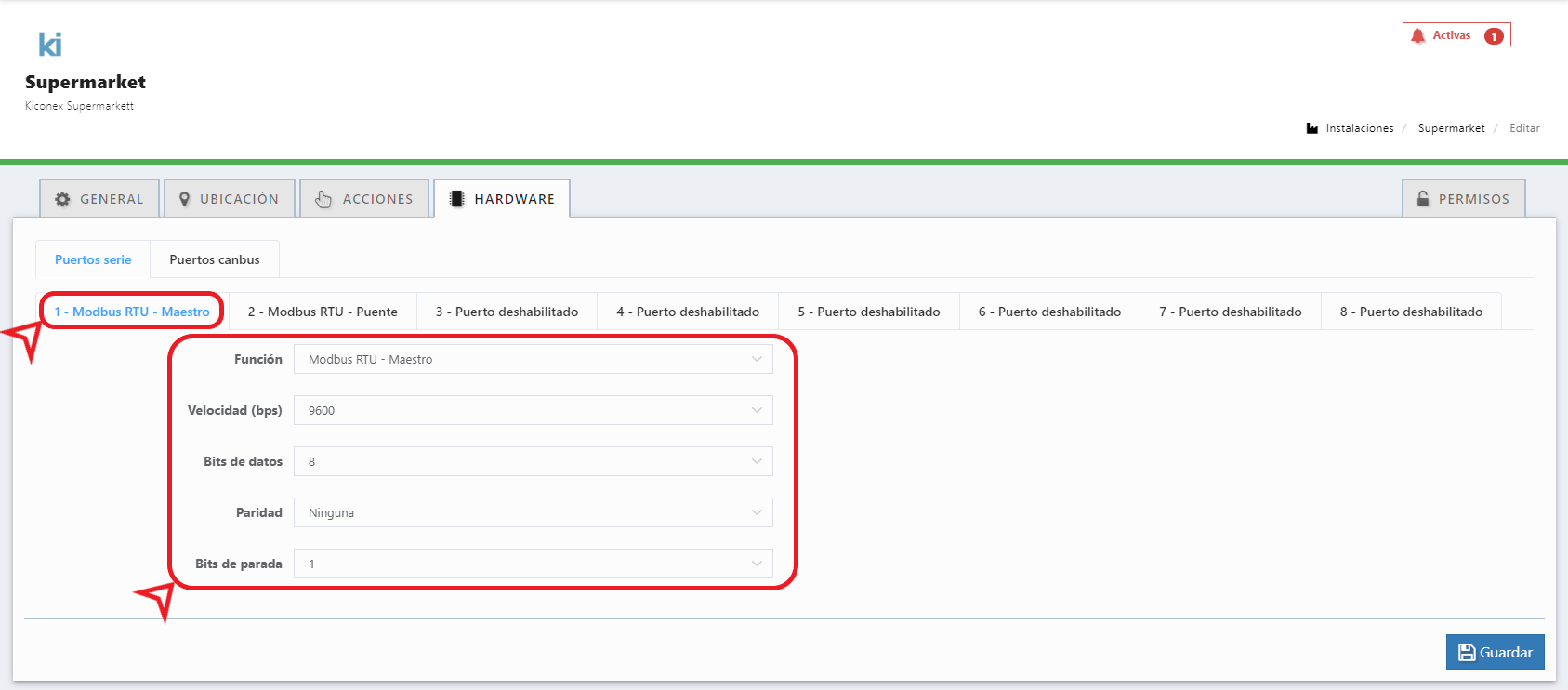Open the Hardware tab
This screenshot has width=1568, height=690.
click(x=502, y=199)
